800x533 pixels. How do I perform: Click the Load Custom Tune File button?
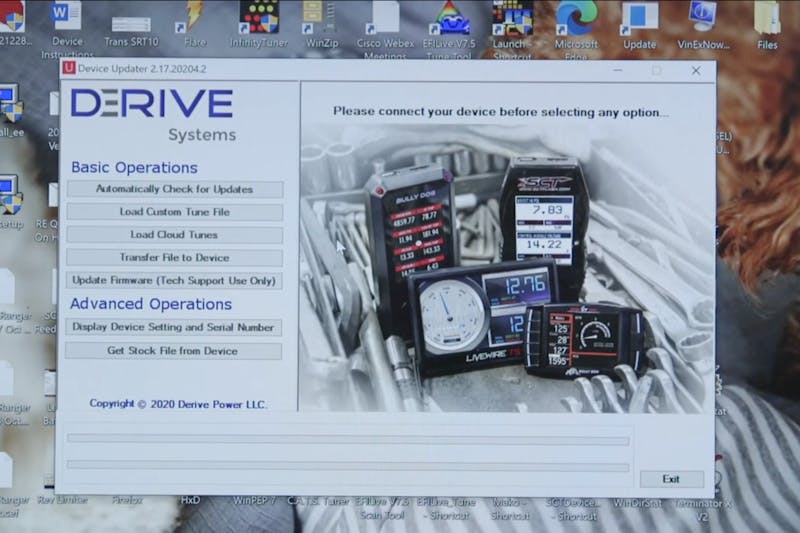[174, 212]
